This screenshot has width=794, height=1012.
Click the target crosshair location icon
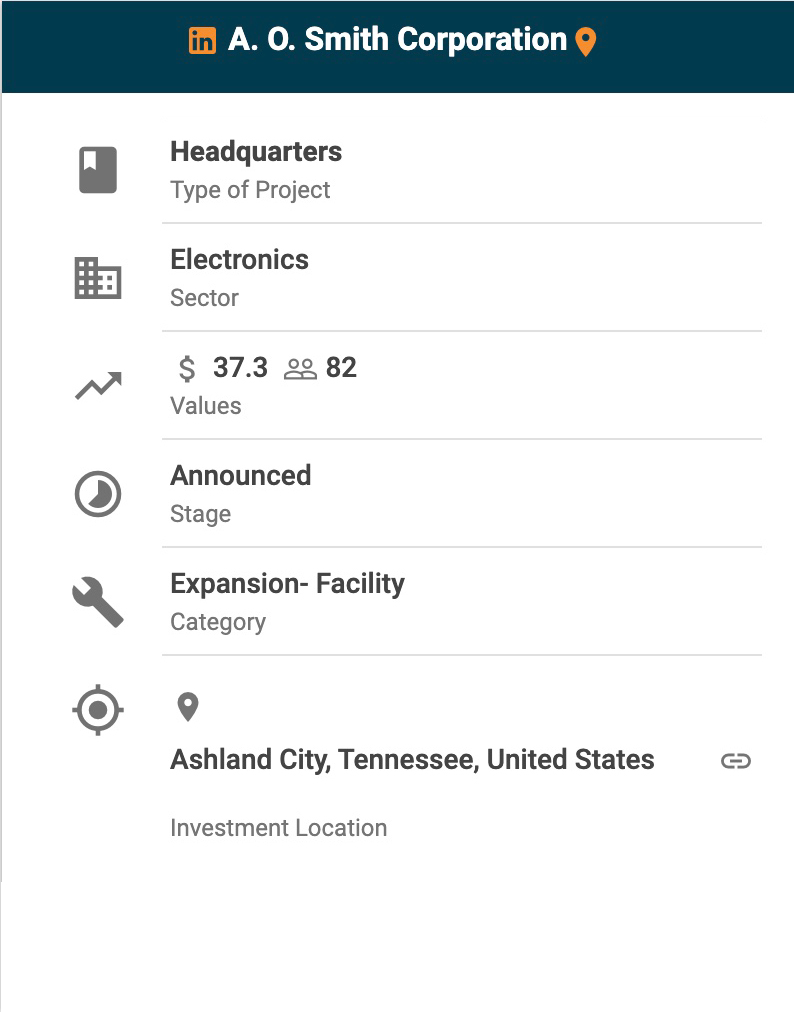point(97,710)
